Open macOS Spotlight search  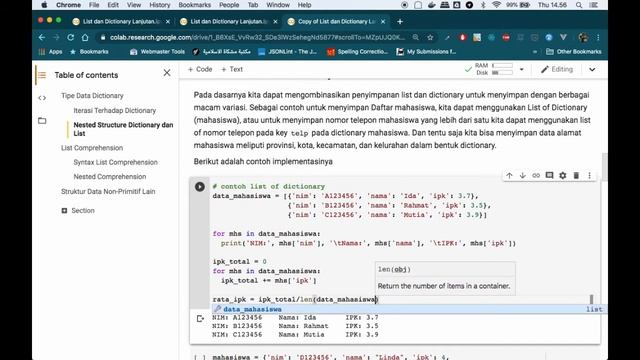coord(579,5)
